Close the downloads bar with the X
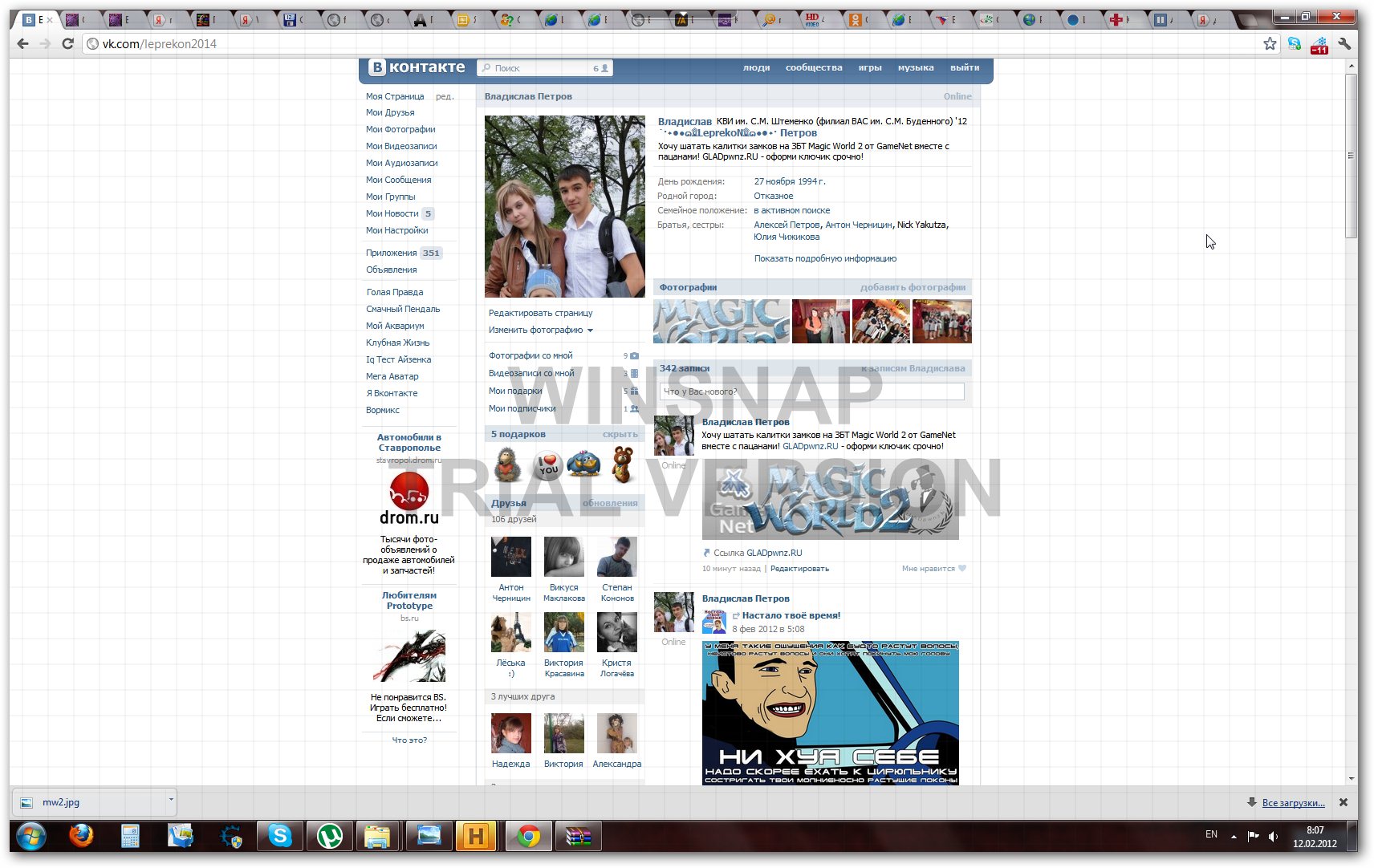1374x868 pixels. pos(1344,802)
